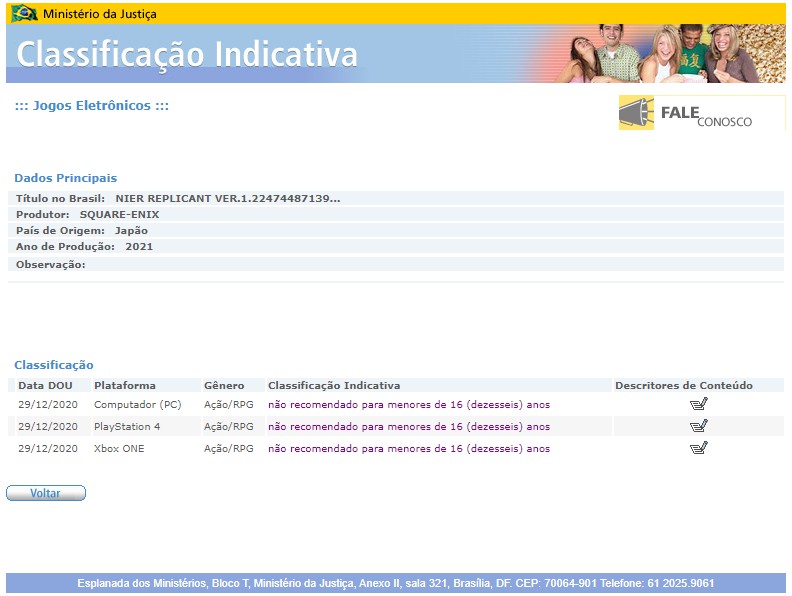792x596 pixels.
Task: Click the Produtor label
Action: (x=42, y=215)
